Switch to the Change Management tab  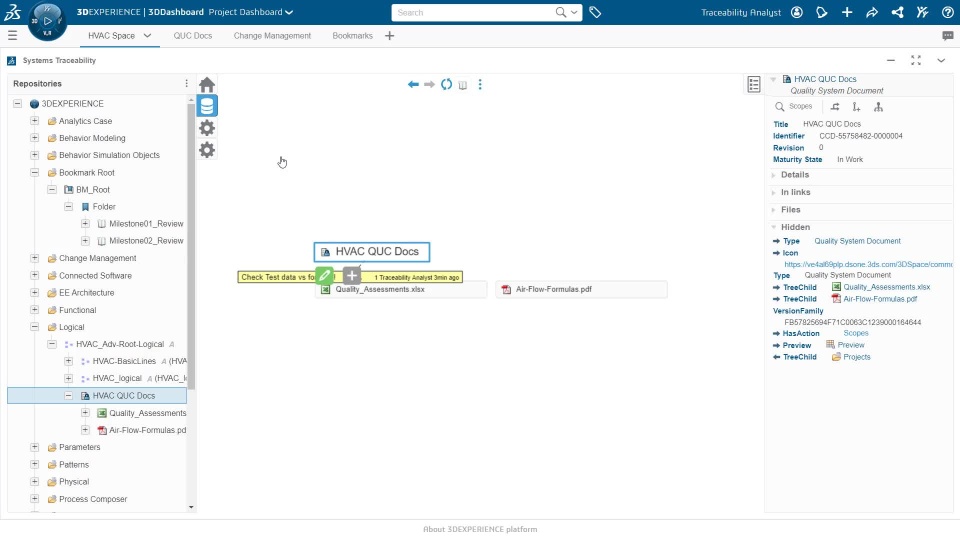click(272, 36)
